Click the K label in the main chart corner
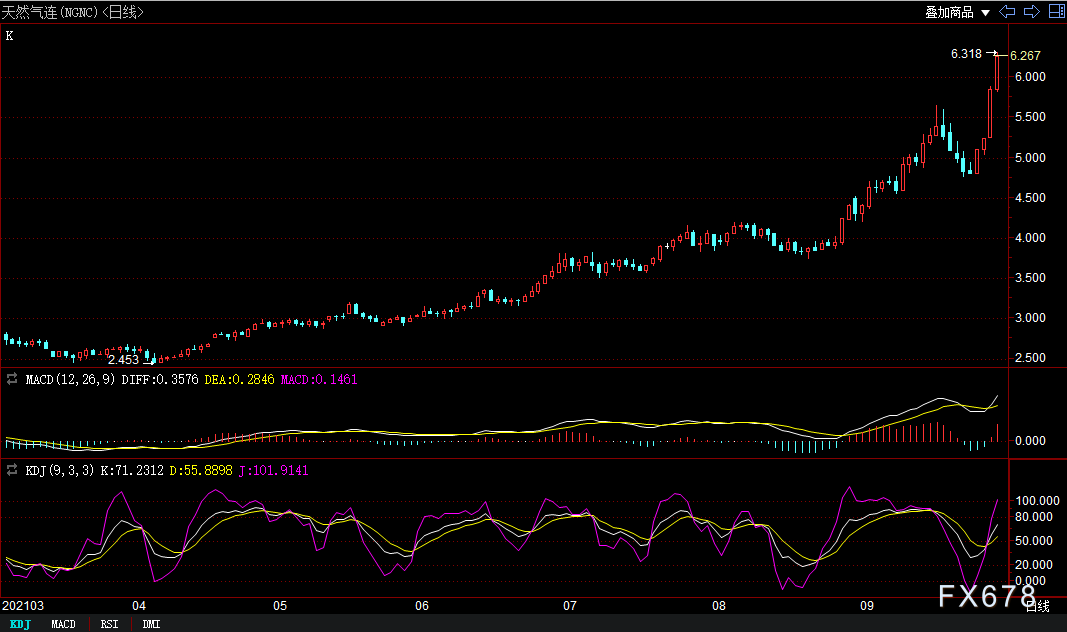 pos(10,35)
